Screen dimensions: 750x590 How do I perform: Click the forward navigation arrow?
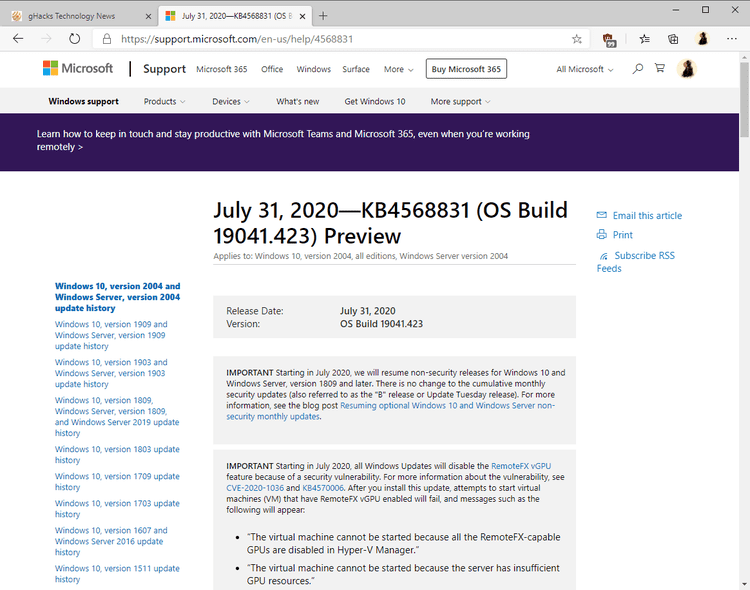pos(46,39)
